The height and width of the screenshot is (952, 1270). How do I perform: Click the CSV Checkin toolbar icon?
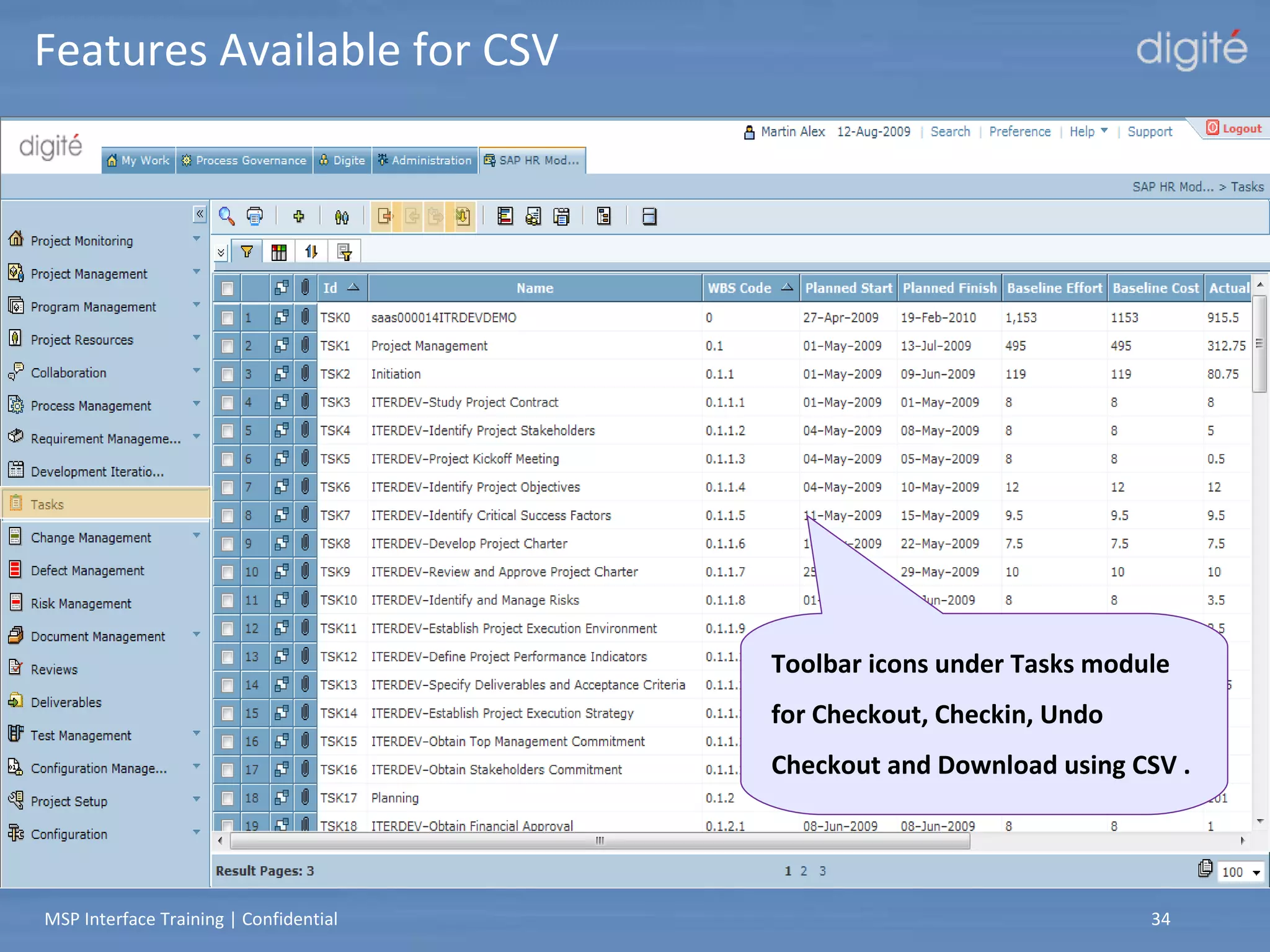click(x=411, y=216)
